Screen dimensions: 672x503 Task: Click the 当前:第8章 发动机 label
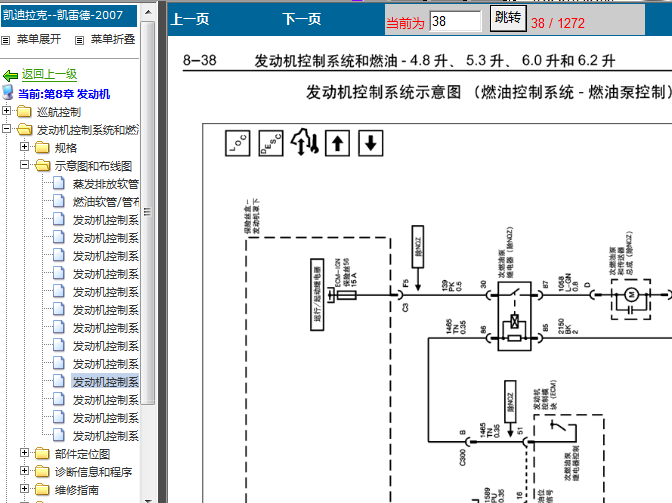(64, 94)
